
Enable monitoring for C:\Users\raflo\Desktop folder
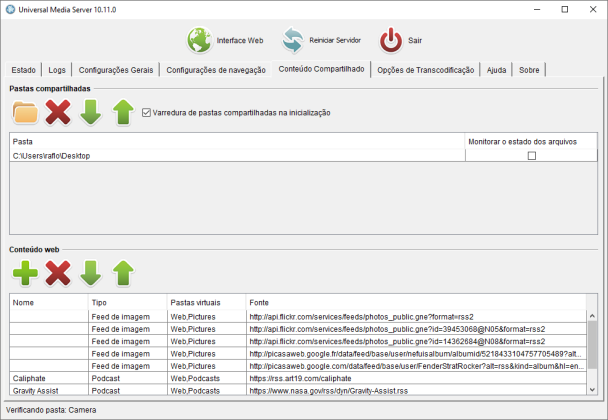tap(532, 156)
